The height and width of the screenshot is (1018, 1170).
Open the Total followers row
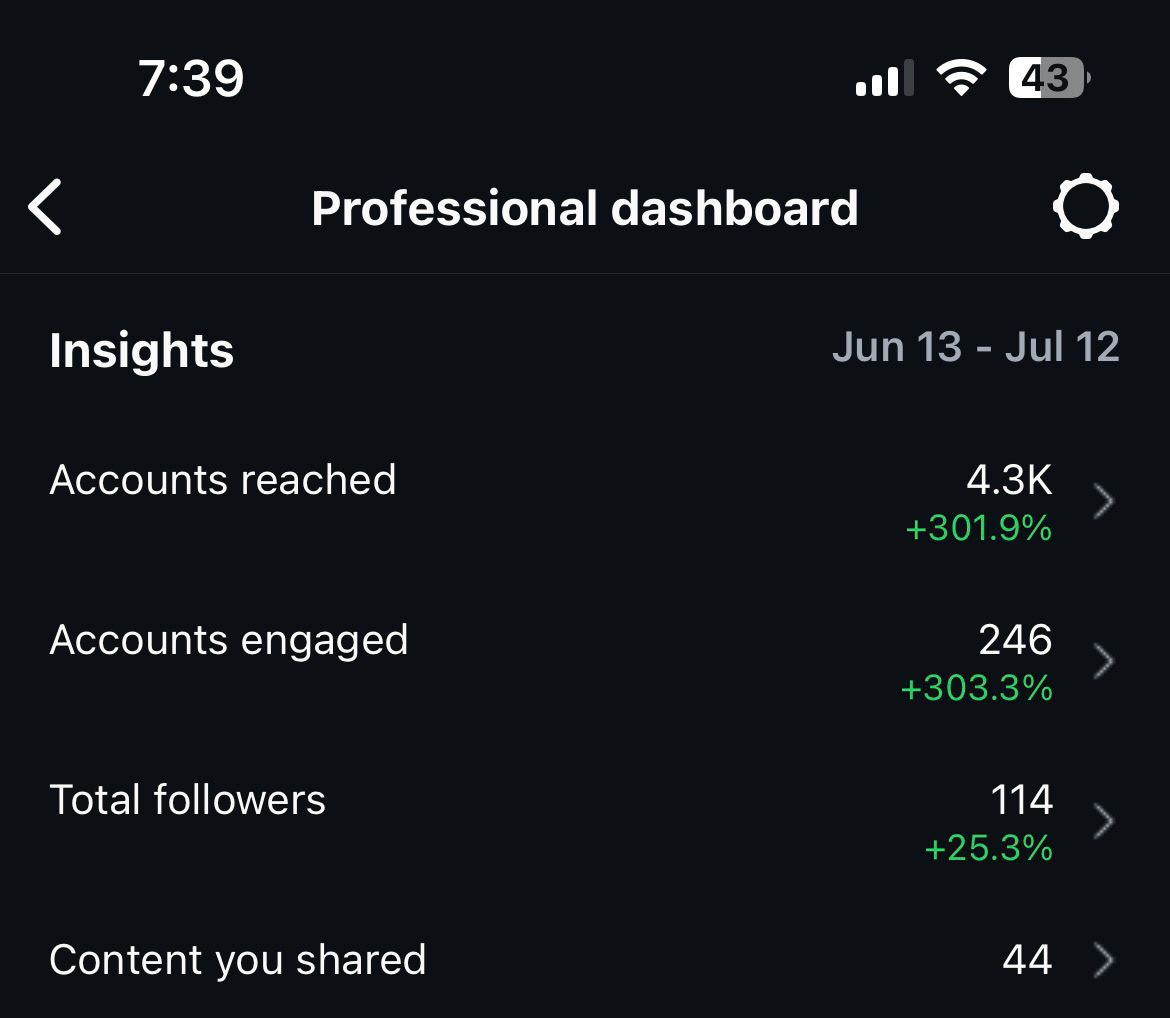(x=585, y=822)
